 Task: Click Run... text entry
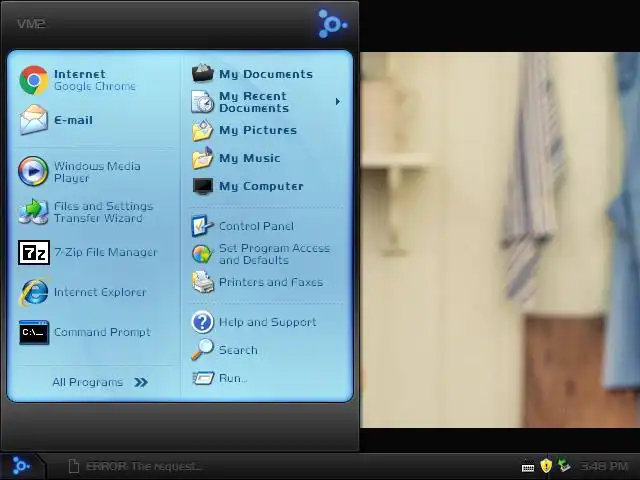[233, 378]
